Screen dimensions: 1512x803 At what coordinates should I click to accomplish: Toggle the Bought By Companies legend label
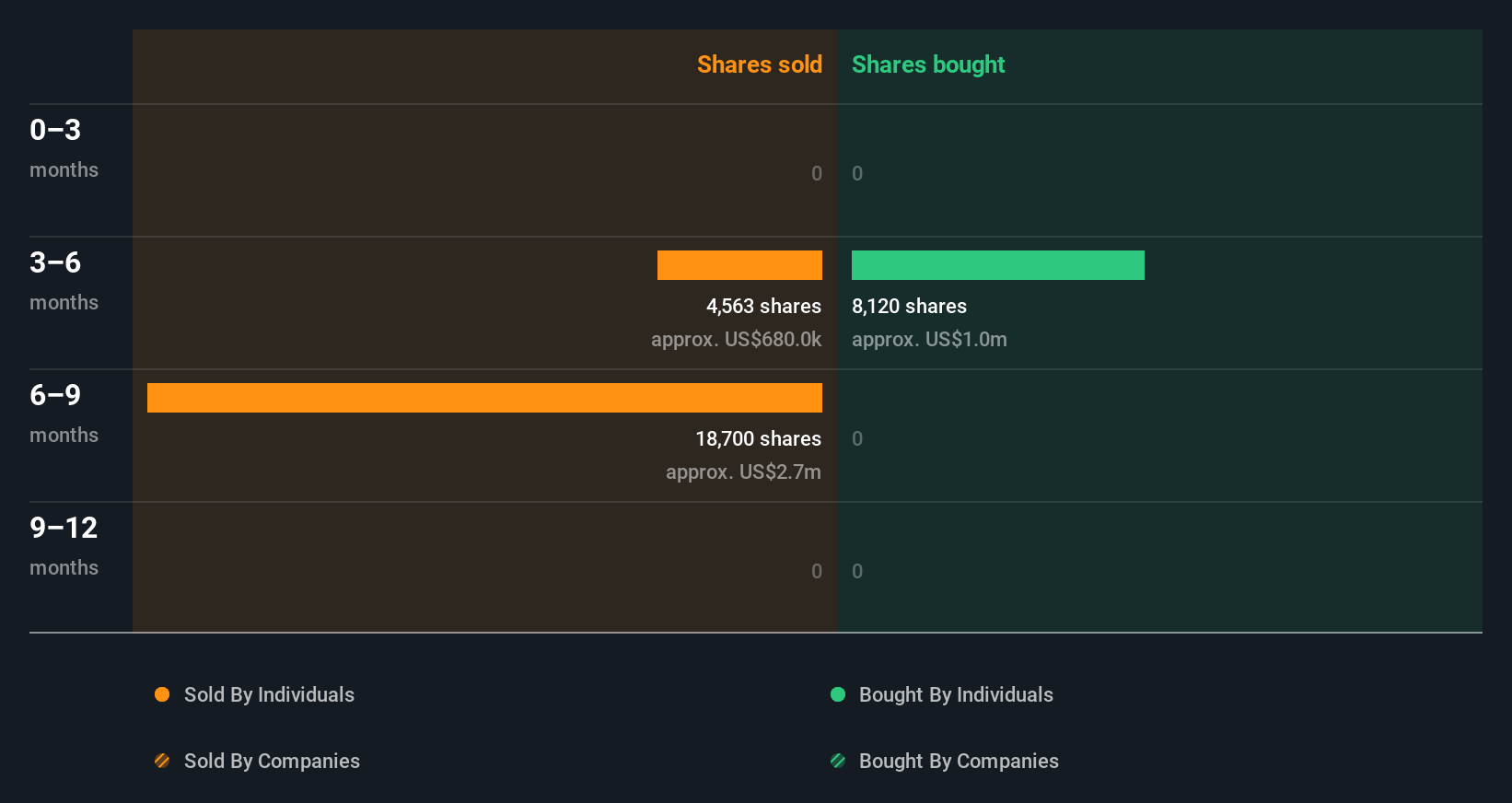[959, 761]
